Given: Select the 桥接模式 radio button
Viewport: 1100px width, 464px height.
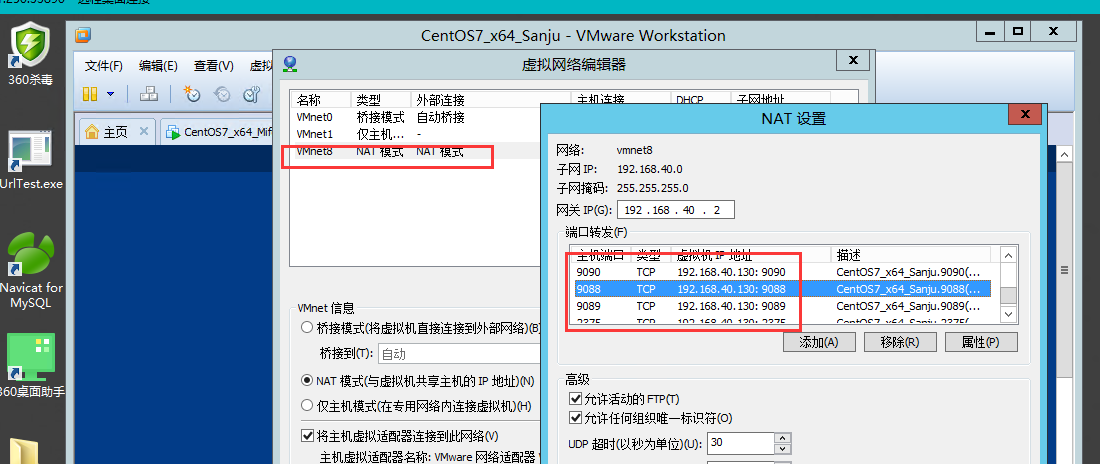Looking at the screenshot, I should pyautogui.click(x=307, y=327).
